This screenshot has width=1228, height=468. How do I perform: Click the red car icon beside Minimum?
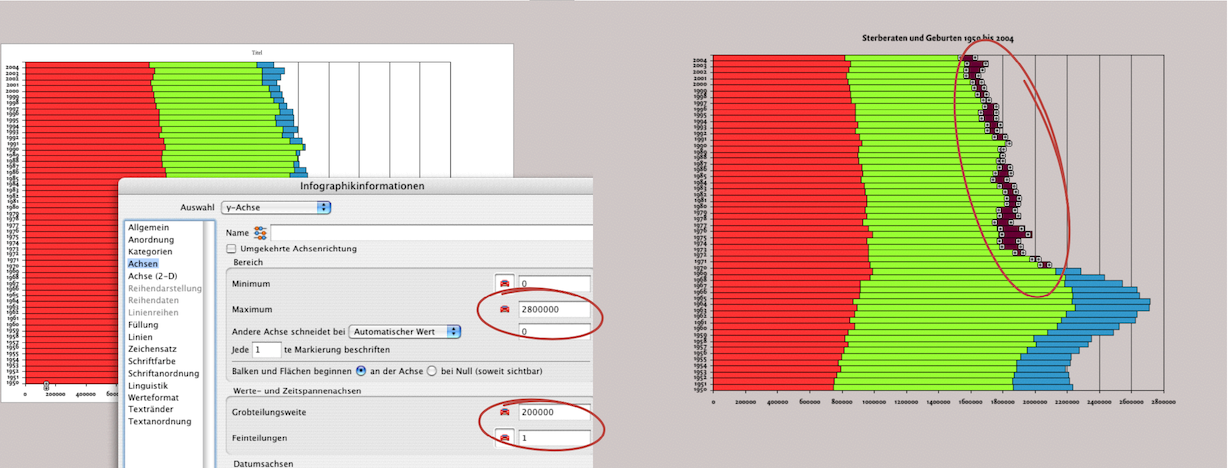(x=505, y=284)
